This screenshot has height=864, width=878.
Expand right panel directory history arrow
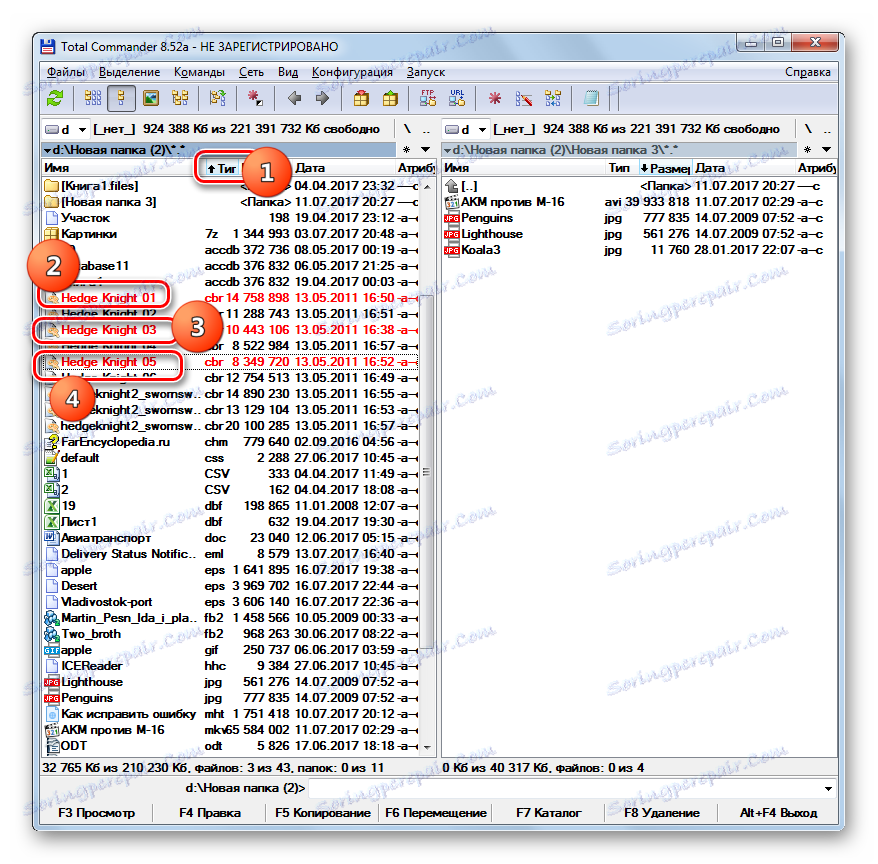pos(826,150)
